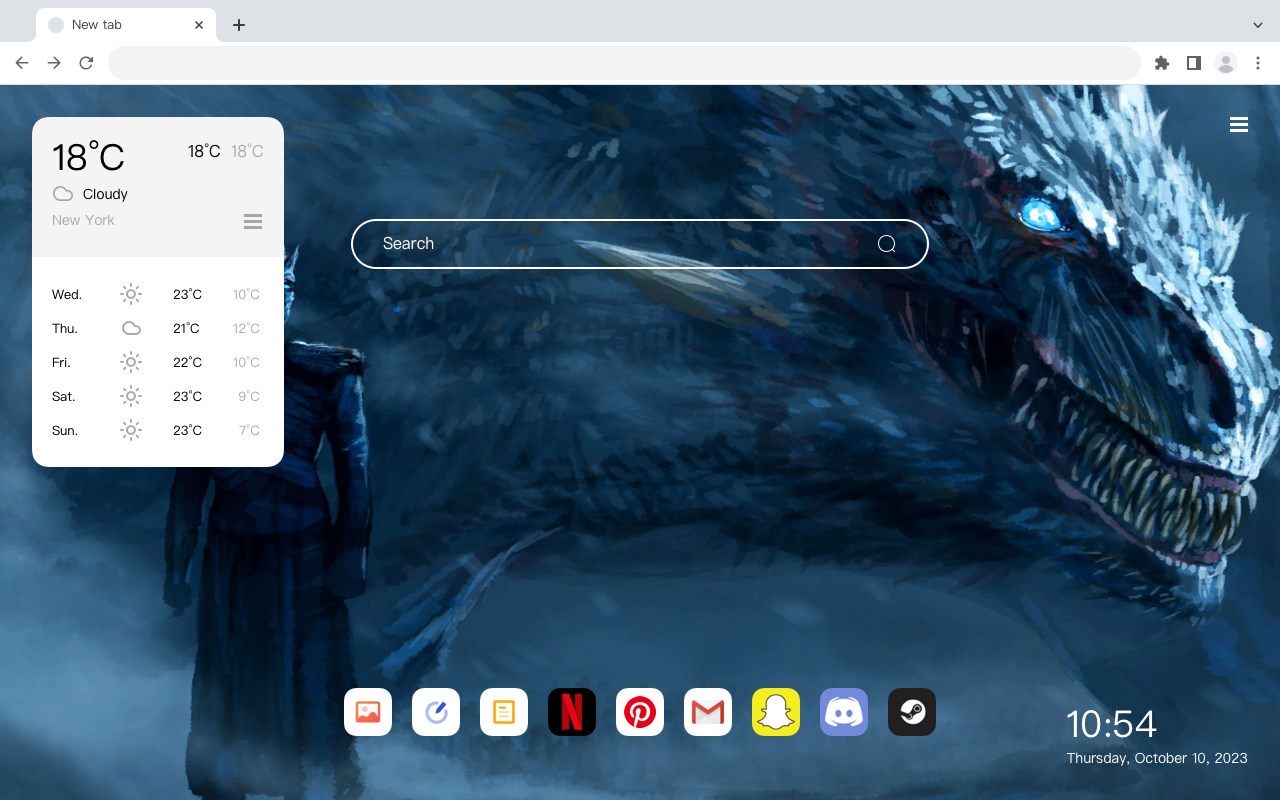Open Gmail from the shortcut dock
The width and height of the screenshot is (1280, 800).
tap(708, 712)
